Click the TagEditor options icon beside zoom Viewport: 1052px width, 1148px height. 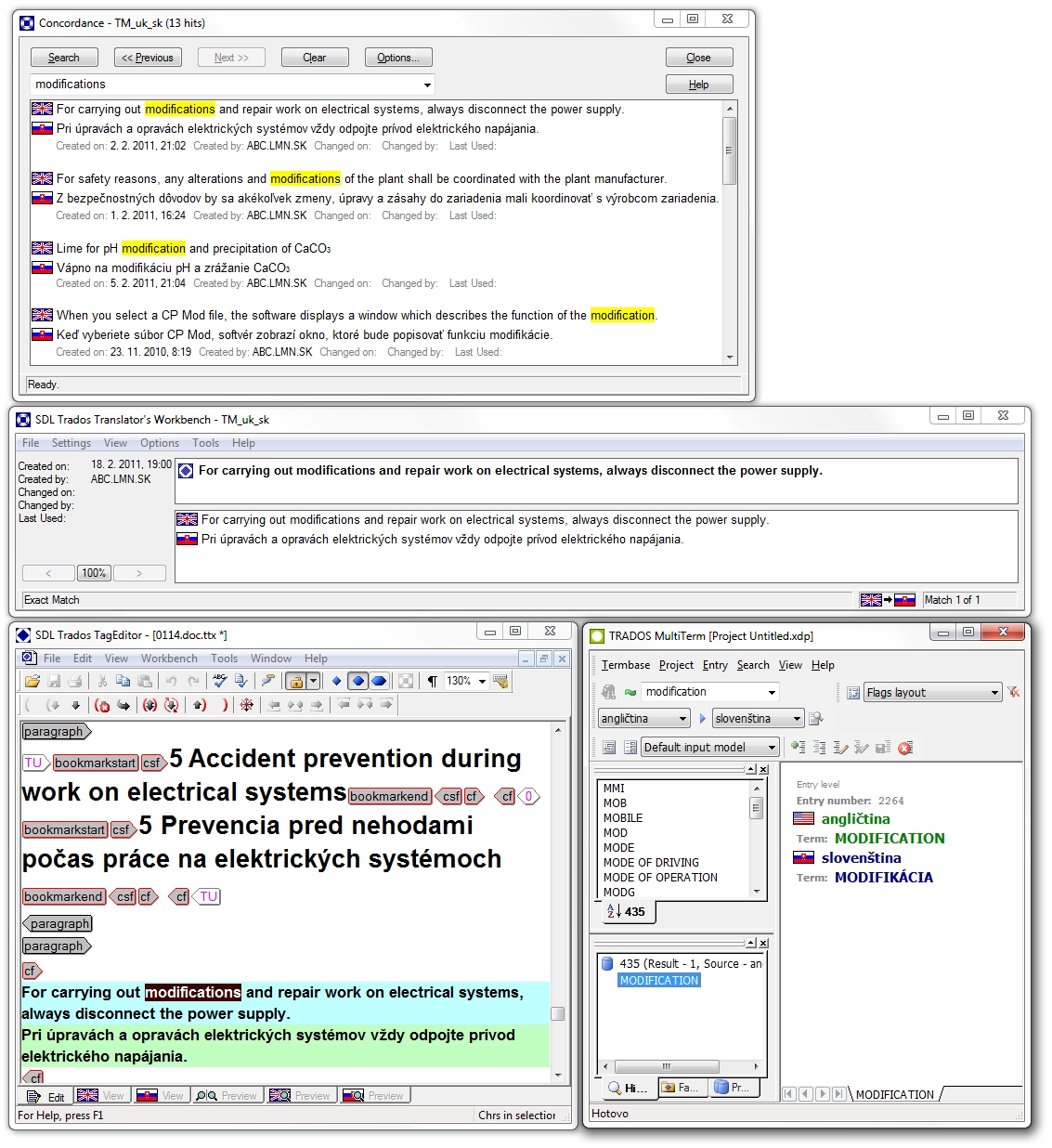pyautogui.click(x=501, y=682)
